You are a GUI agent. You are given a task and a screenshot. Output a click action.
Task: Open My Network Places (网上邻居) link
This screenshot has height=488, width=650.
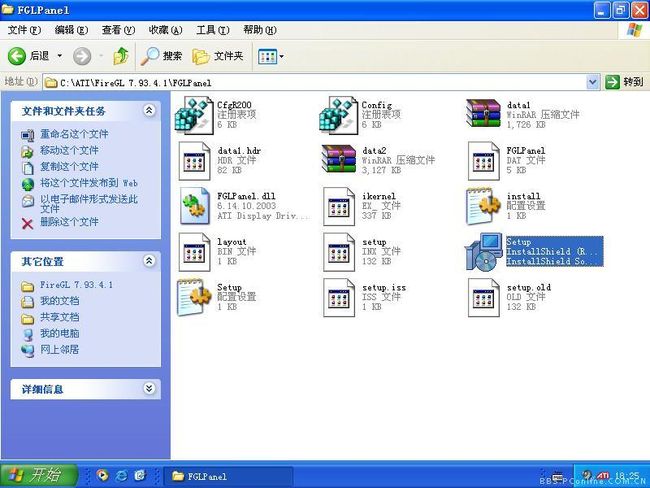pos(59,350)
